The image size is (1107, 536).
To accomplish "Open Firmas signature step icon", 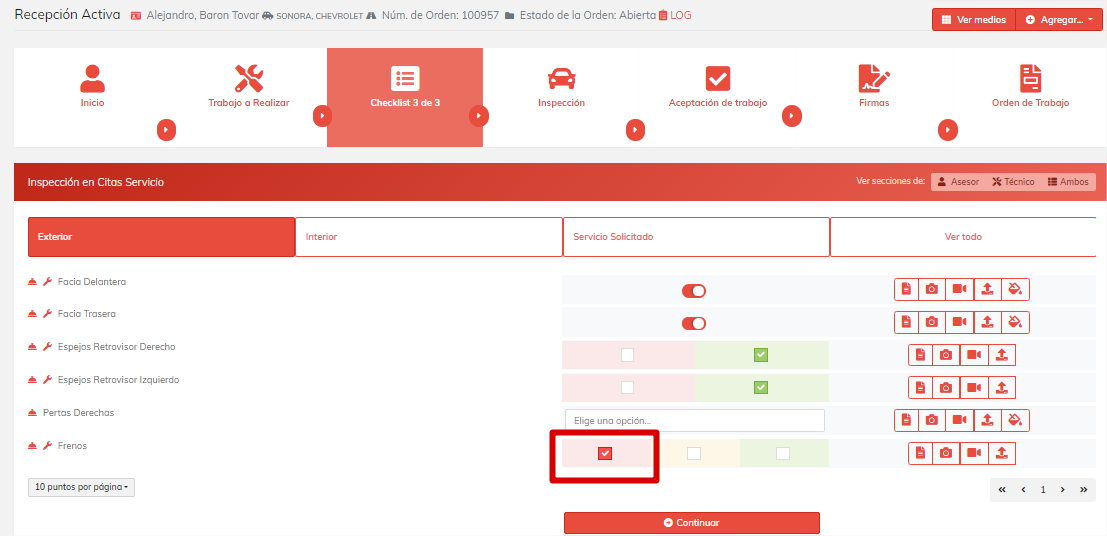I will click(x=873, y=79).
